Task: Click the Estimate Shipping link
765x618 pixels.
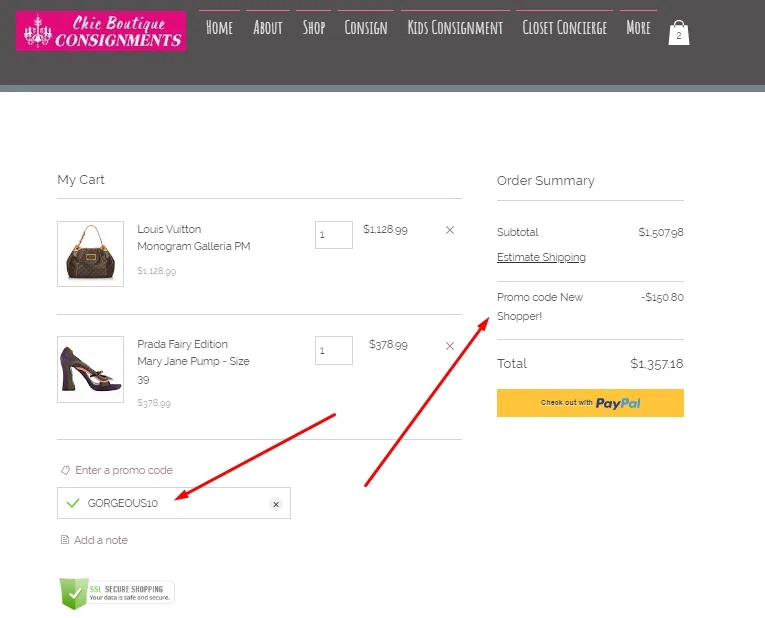Action: point(541,257)
